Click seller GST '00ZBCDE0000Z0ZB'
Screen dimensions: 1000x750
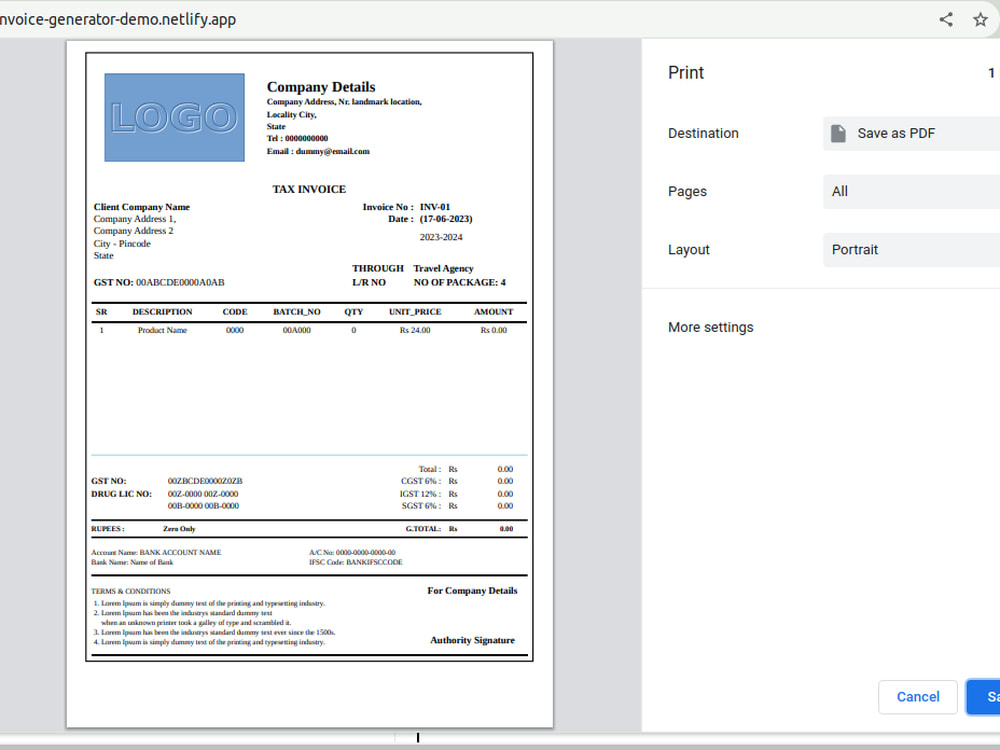click(205, 482)
